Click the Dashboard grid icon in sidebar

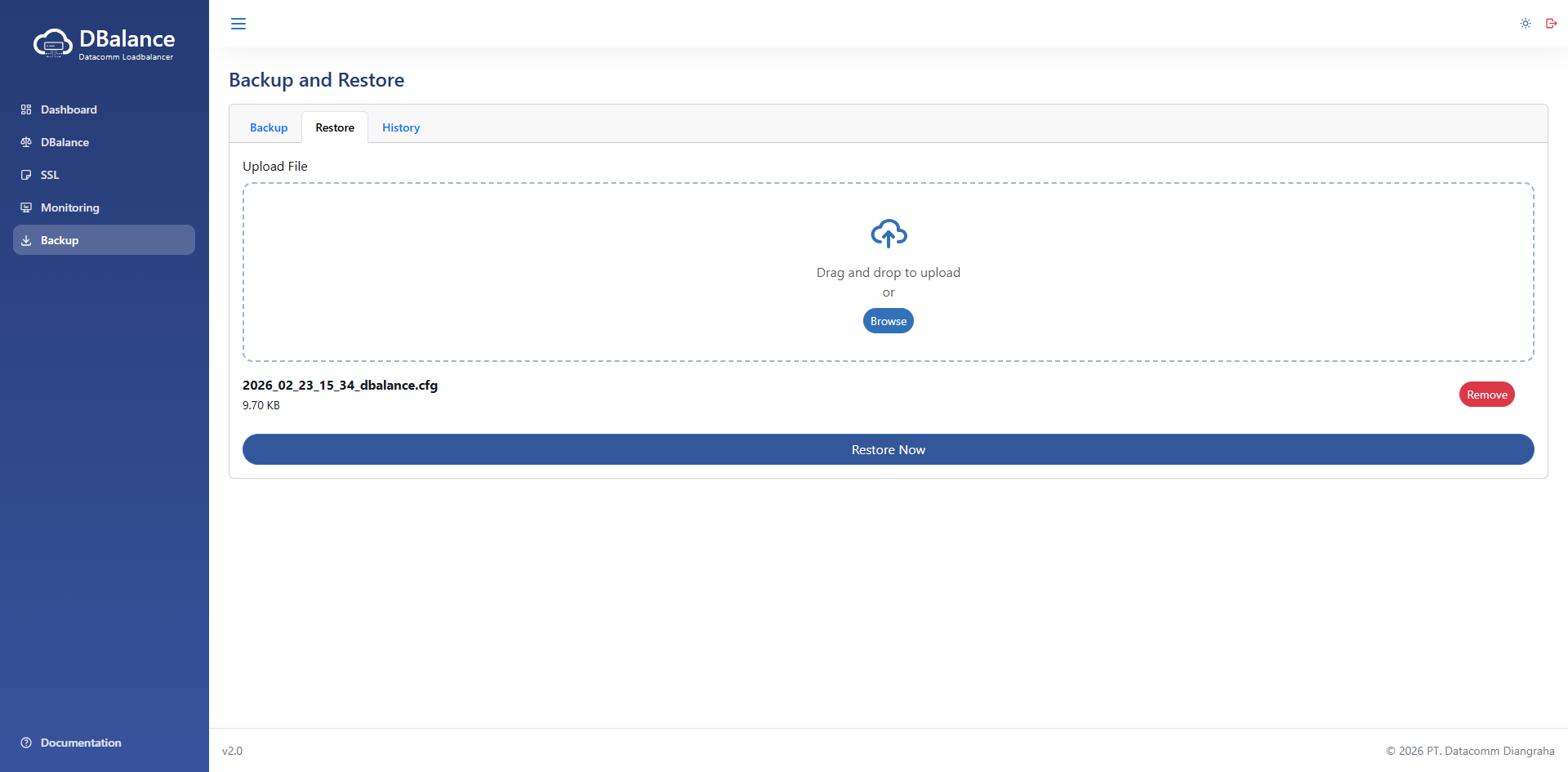coord(26,109)
